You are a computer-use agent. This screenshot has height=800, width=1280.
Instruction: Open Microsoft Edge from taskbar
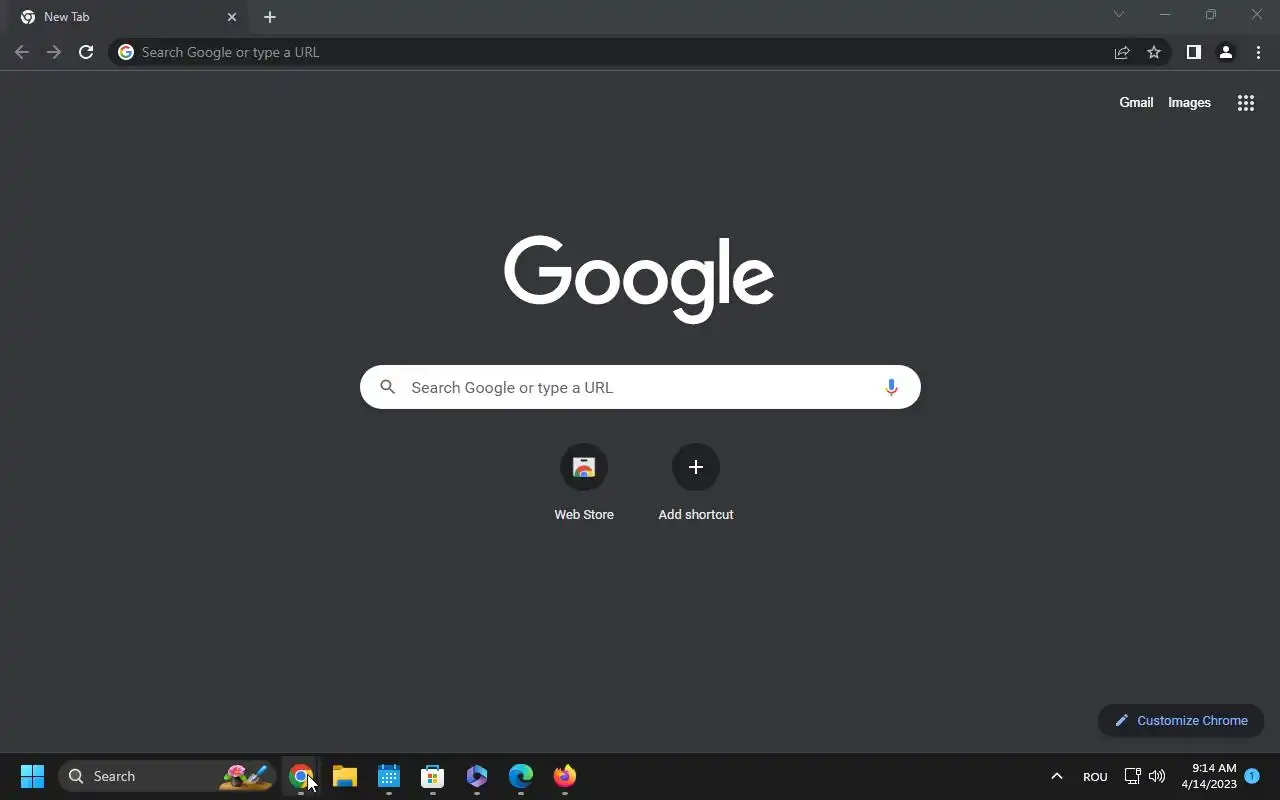(x=521, y=776)
